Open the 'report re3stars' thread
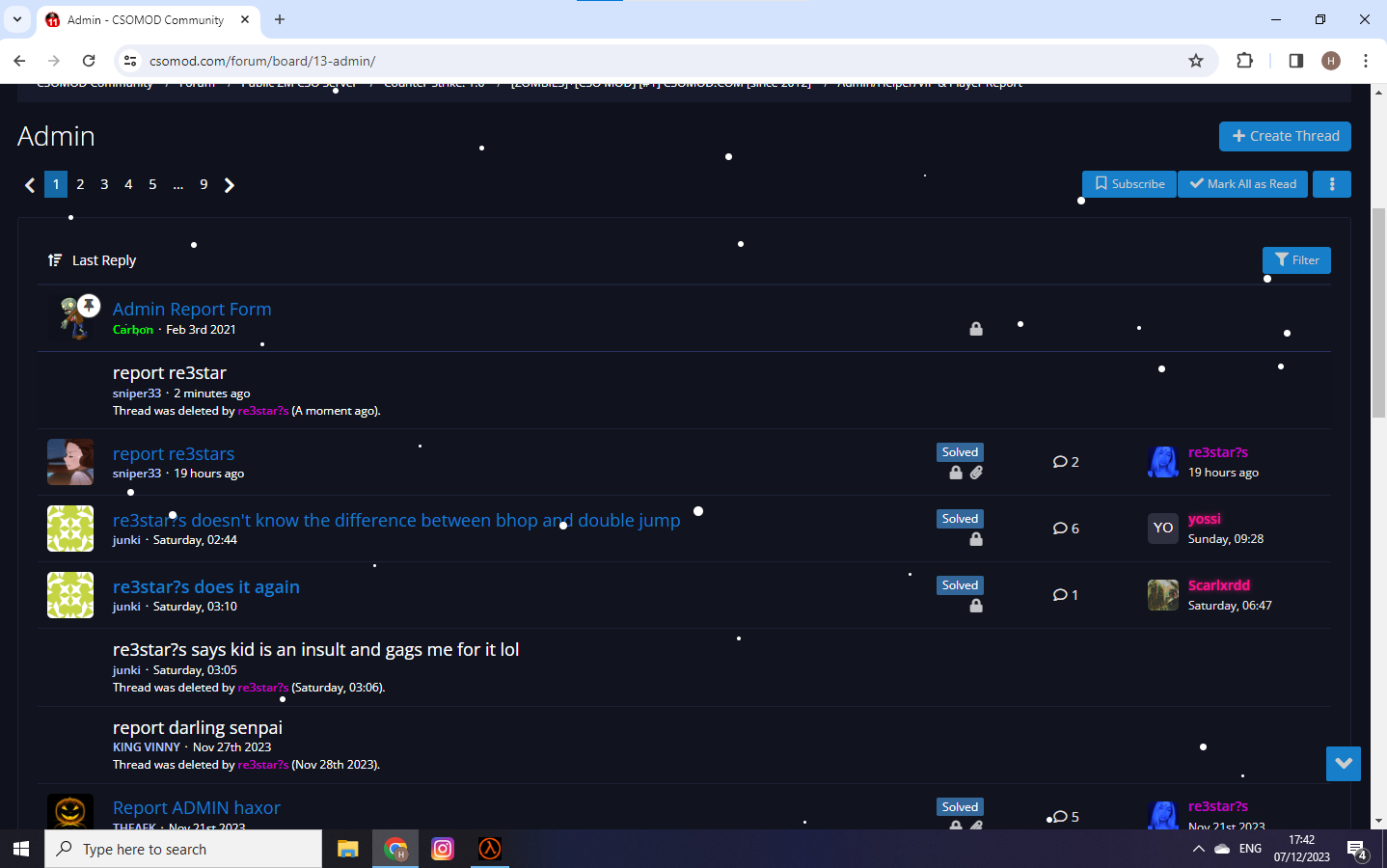The width and height of the screenshot is (1387, 868). [174, 453]
